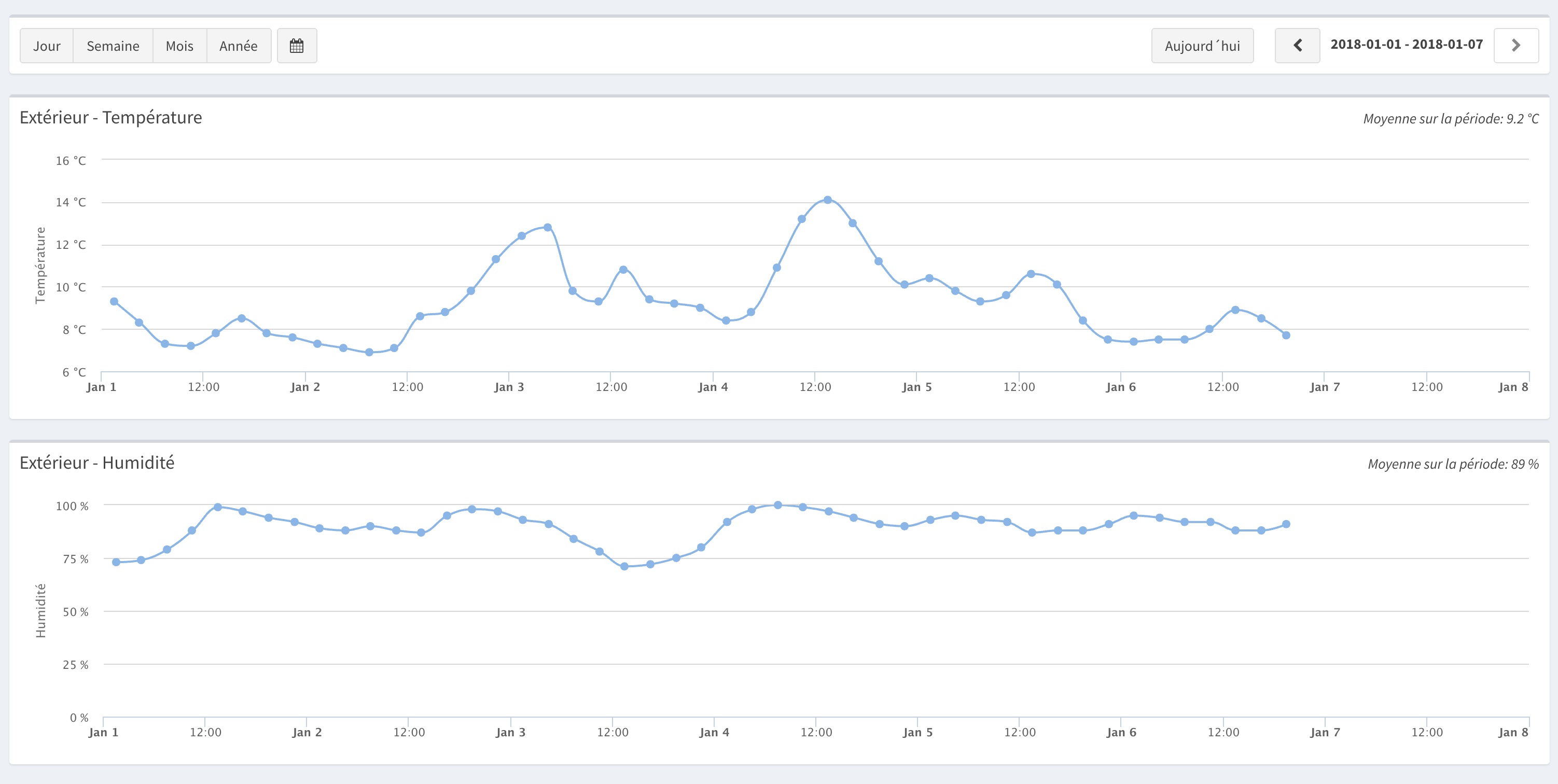Image resolution: width=1558 pixels, height=784 pixels.
Task: Click the highest temperature point near 14 °C
Action: (x=827, y=200)
